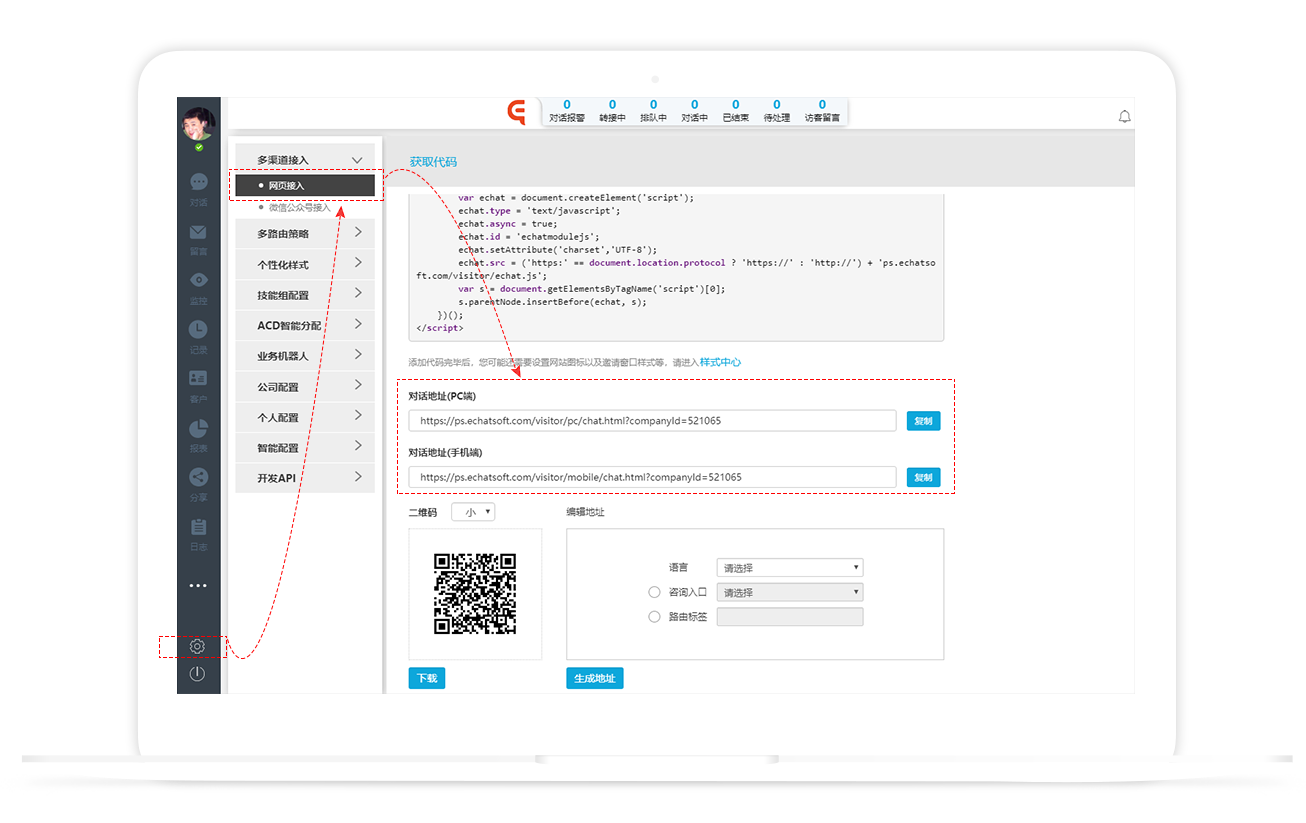Click the 已结束 counter tab
Screen dimensions: 1306x823
[735, 111]
